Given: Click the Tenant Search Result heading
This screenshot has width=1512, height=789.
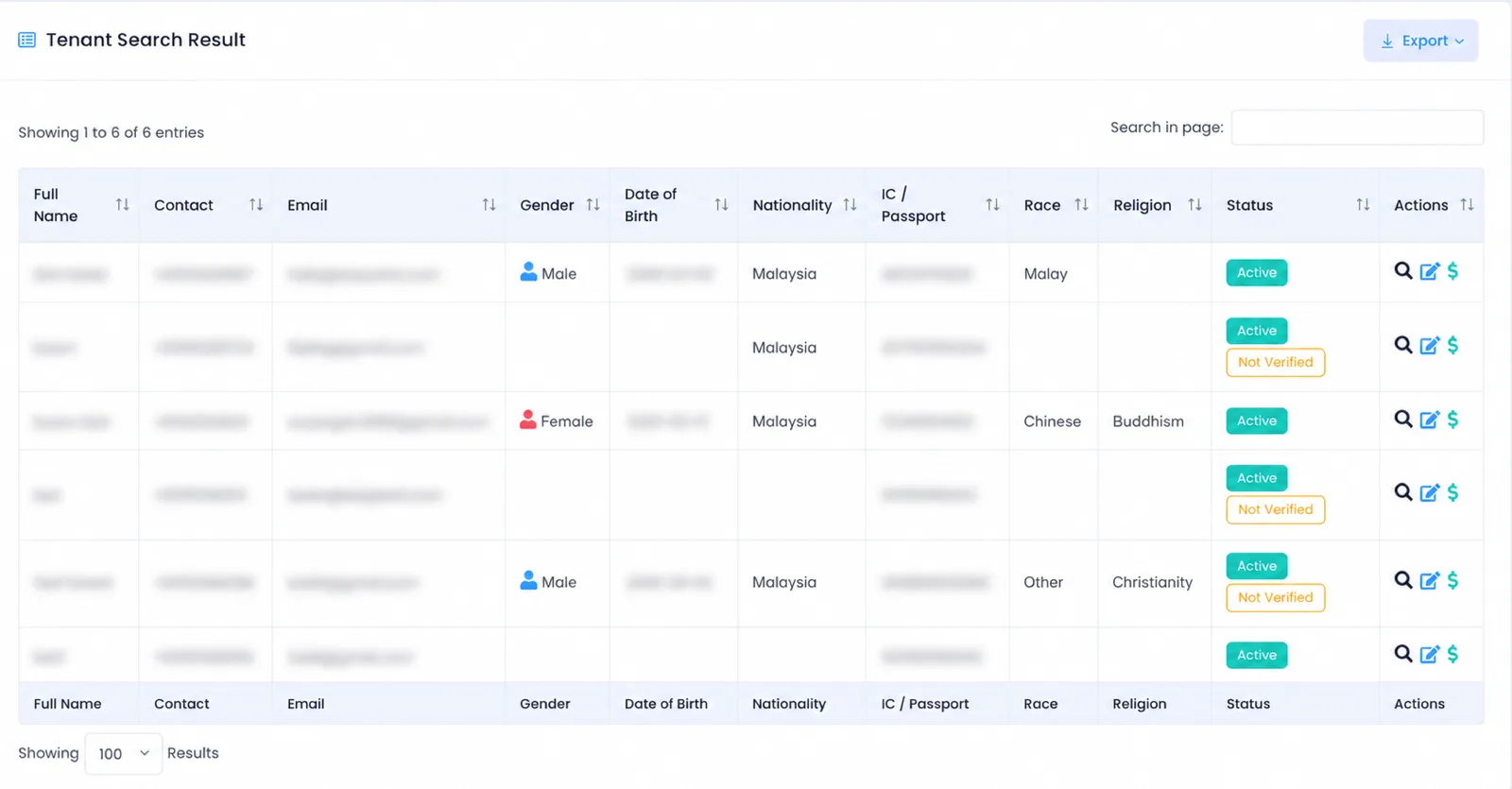Looking at the screenshot, I should point(146,40).
